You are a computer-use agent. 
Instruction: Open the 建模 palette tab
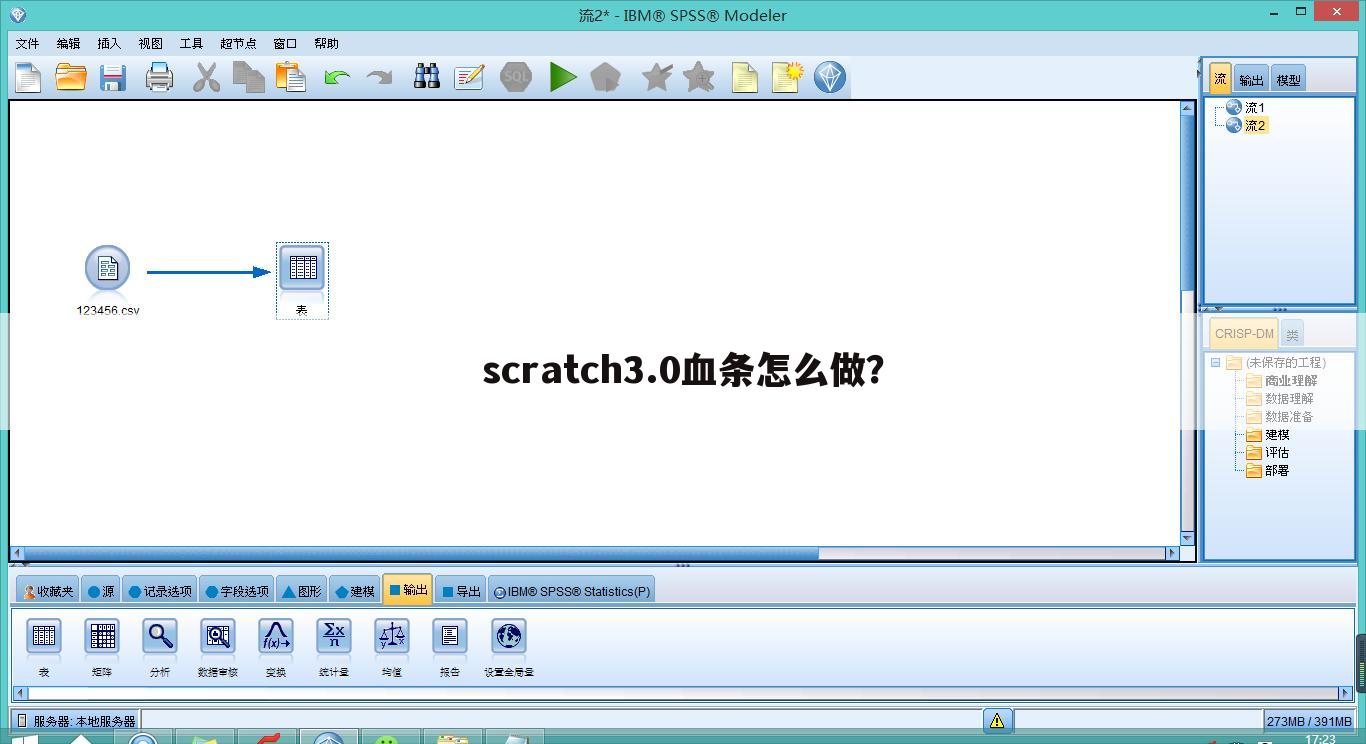[354, 591]
